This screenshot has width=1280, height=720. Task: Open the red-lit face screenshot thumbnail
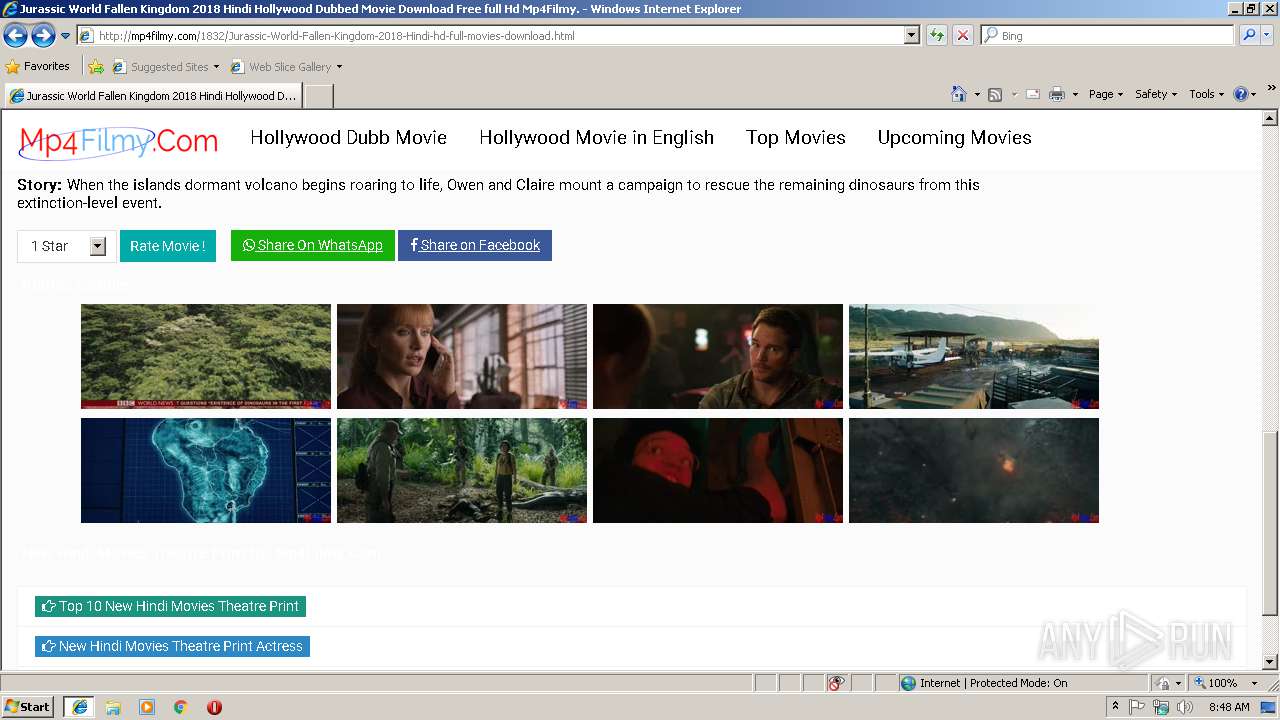pyautogui.click(x=718, y=471)
